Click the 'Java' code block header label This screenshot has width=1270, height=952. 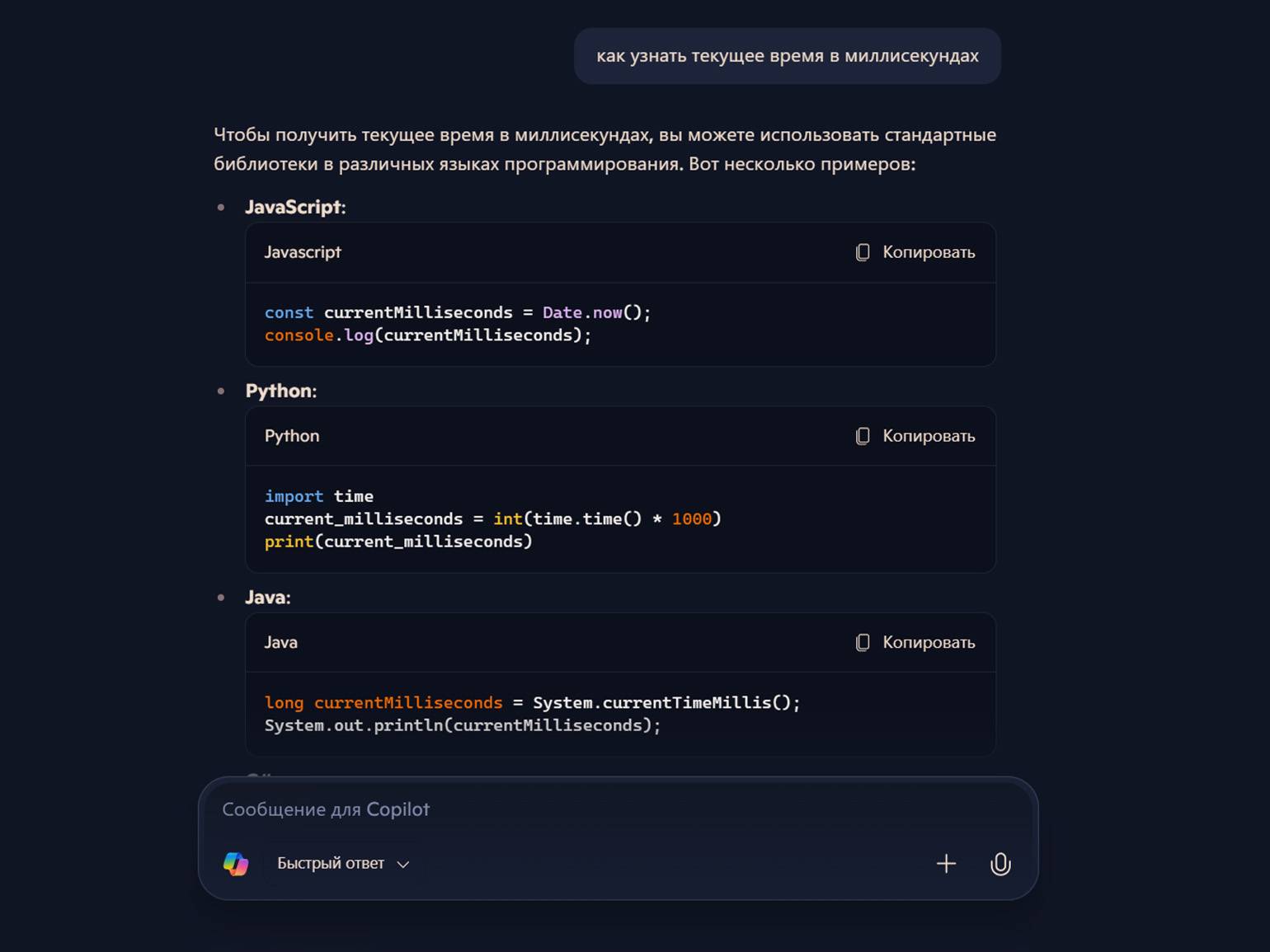[280, 642]
